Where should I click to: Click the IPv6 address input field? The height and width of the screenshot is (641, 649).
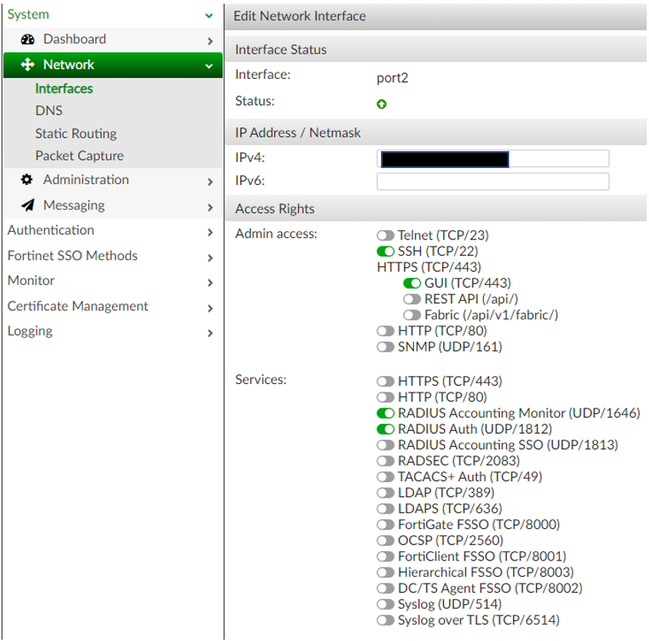point(492,181)
